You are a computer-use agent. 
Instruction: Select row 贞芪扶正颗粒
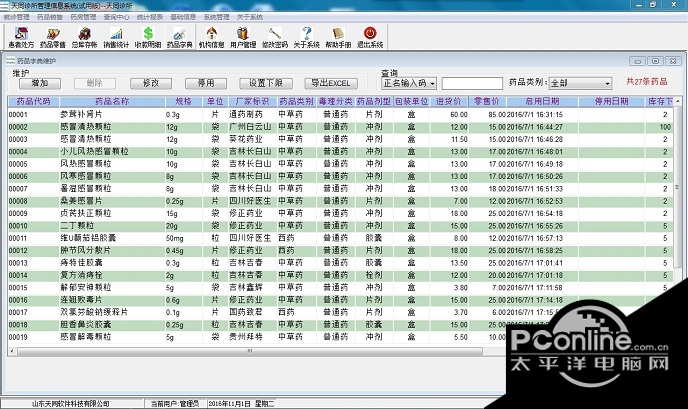[340, 213]
